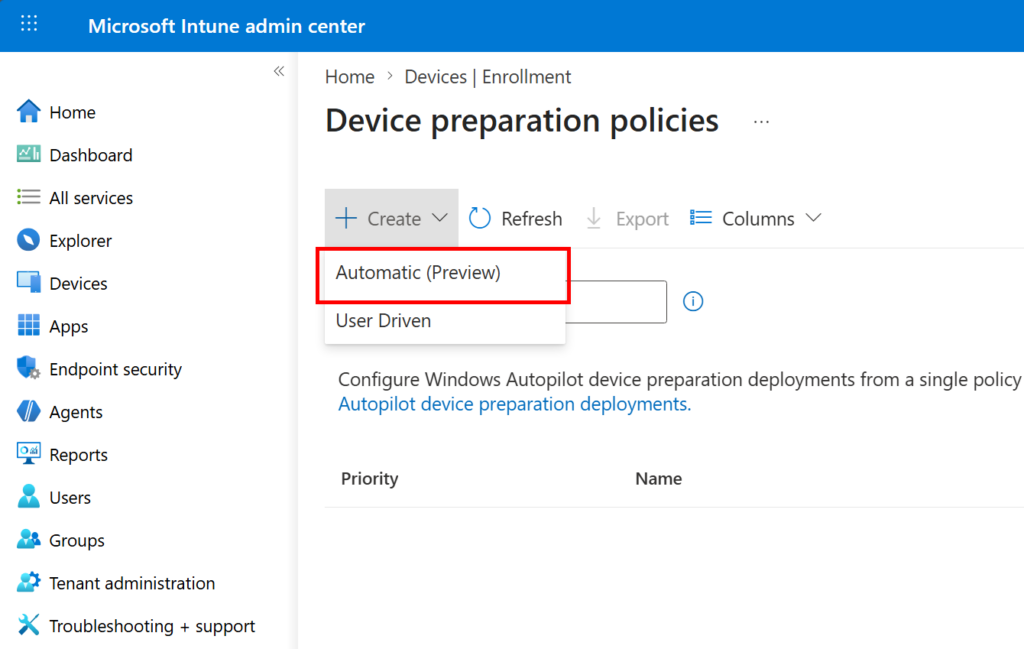Image resolution: width=1024 pixels, height=649 pixels.
Task: Open Endpoint security shield icon
Action: (x=29, y=369)
